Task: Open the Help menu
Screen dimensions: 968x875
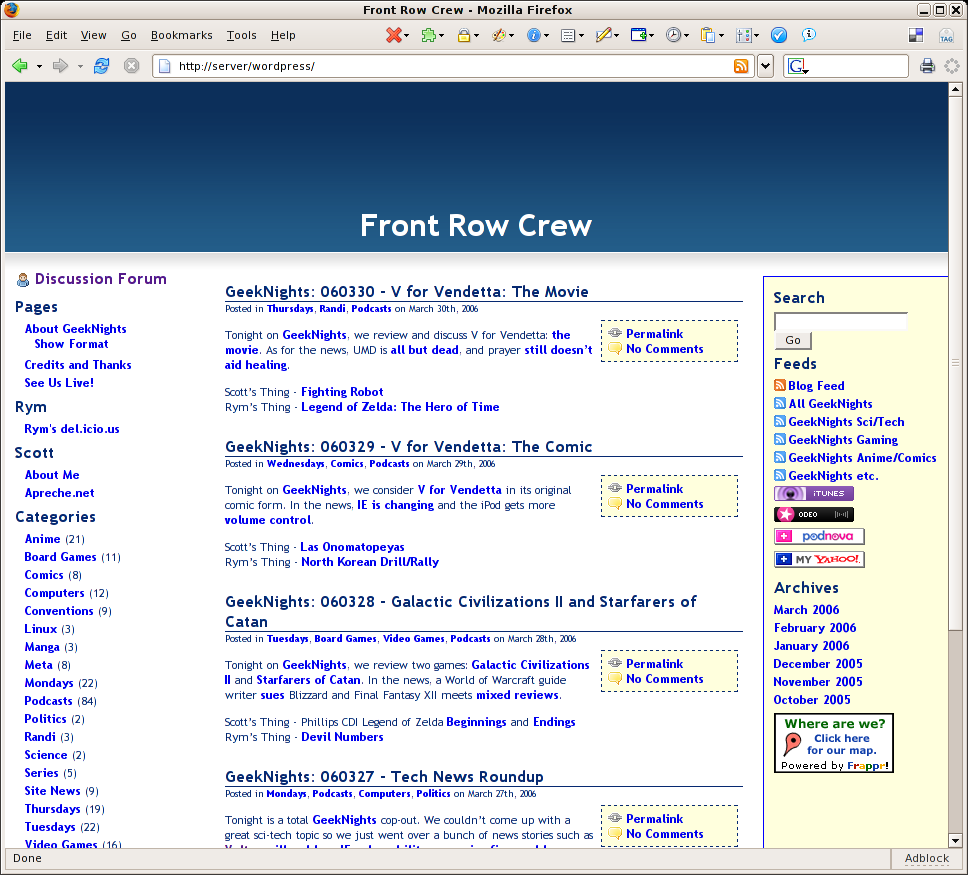Action: [x=283, y=35]
